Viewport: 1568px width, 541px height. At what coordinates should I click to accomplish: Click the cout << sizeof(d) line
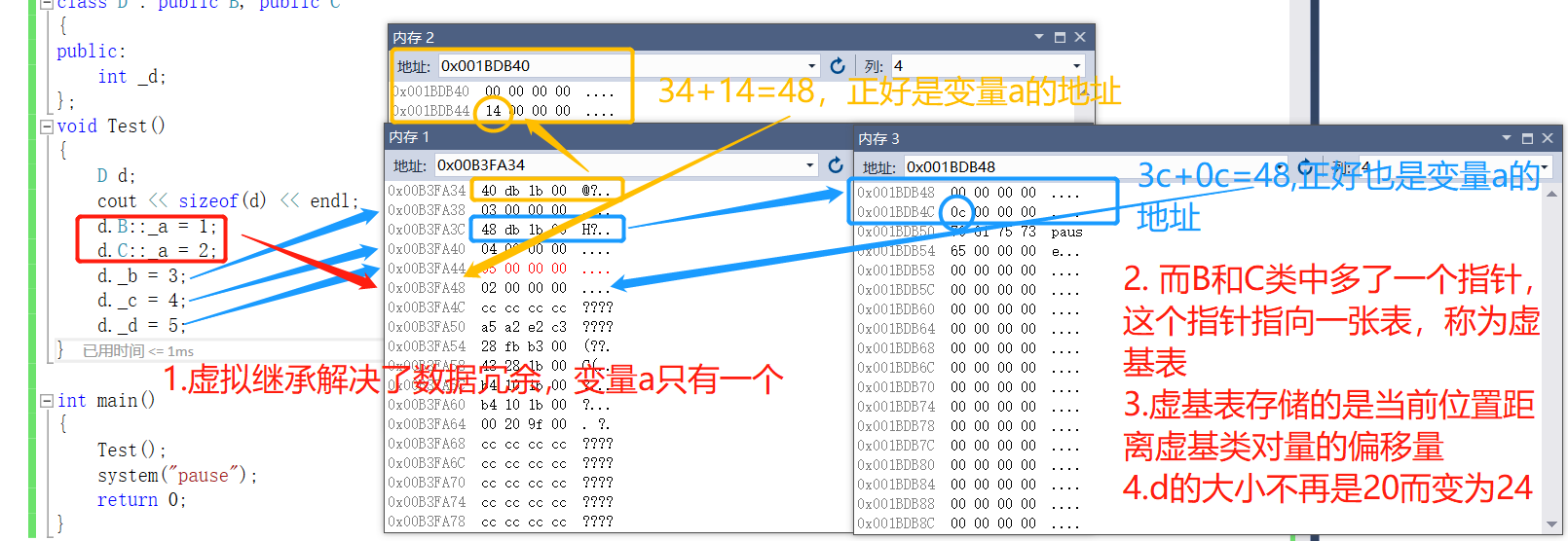pos(228,201)
